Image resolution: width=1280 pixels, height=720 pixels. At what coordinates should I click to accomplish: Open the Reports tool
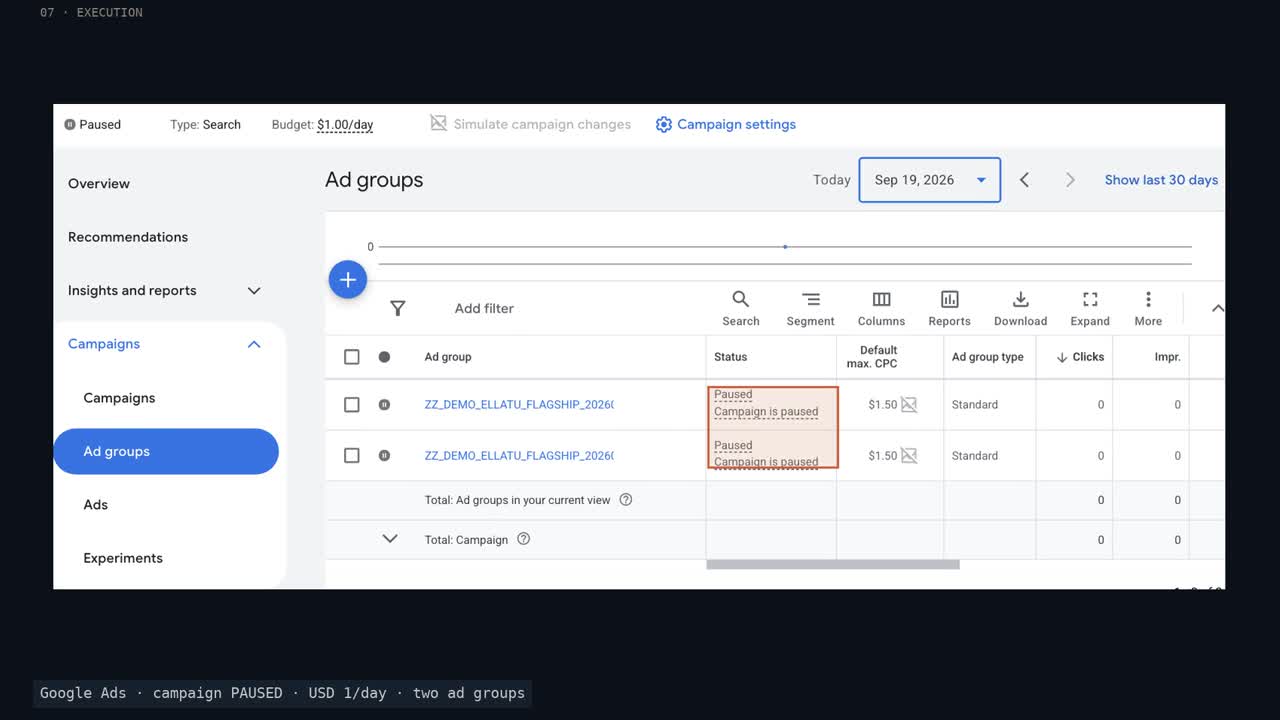click(x=949, y=308)
